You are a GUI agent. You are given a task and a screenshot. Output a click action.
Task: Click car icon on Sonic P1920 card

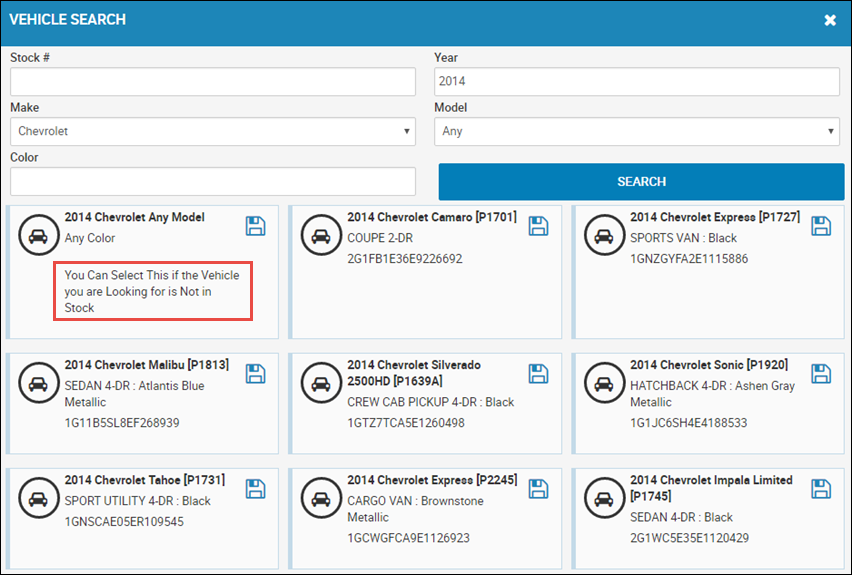point(604,383)
